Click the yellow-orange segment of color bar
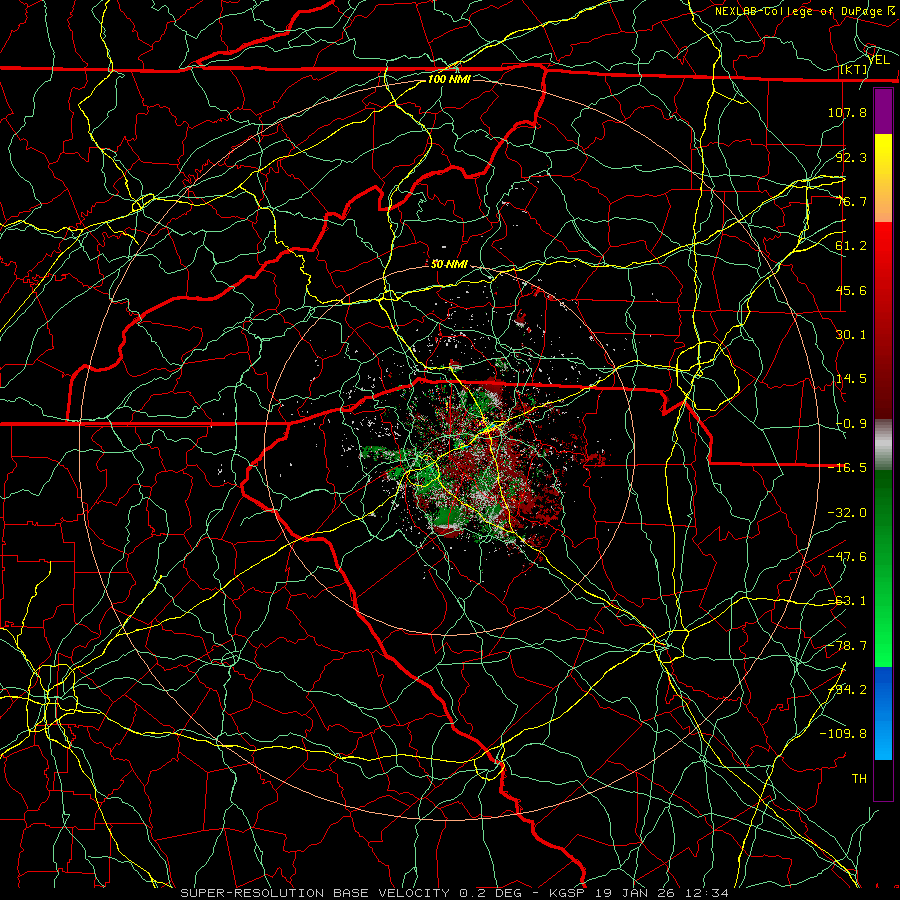 click(x=883, y=178)
